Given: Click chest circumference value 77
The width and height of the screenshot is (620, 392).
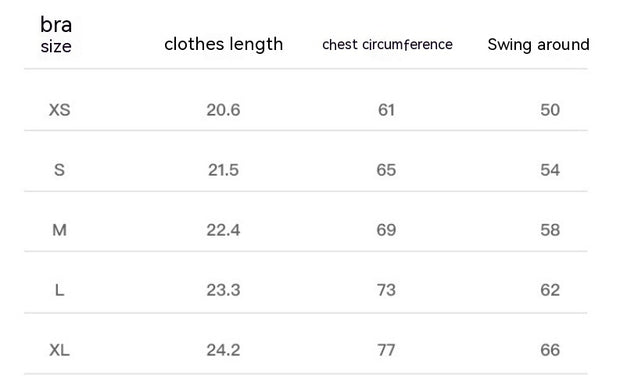Looking at the screenshot, I should pos(386,350).
